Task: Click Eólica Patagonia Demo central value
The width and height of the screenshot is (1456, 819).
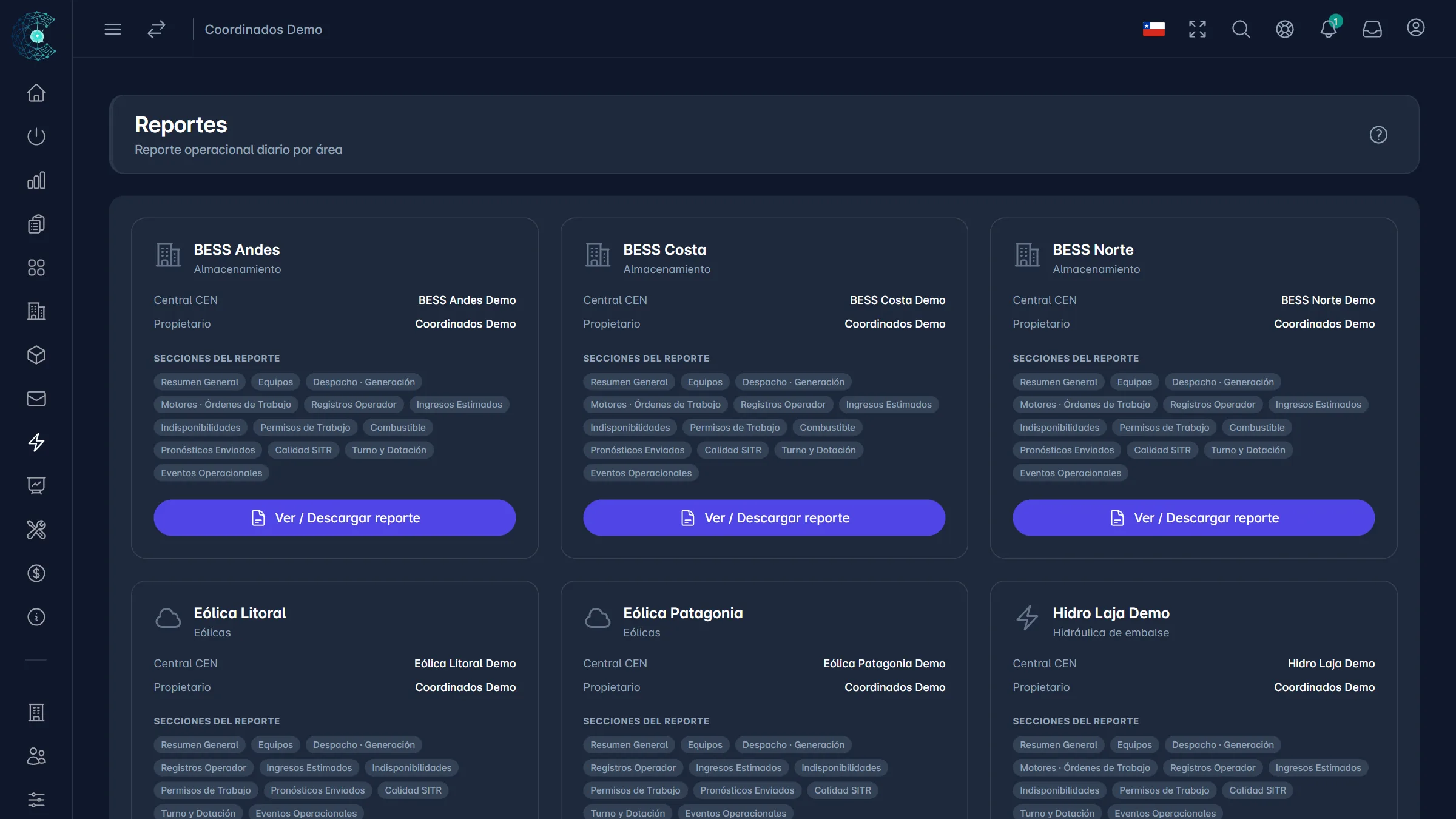Action: pos(885,664)
